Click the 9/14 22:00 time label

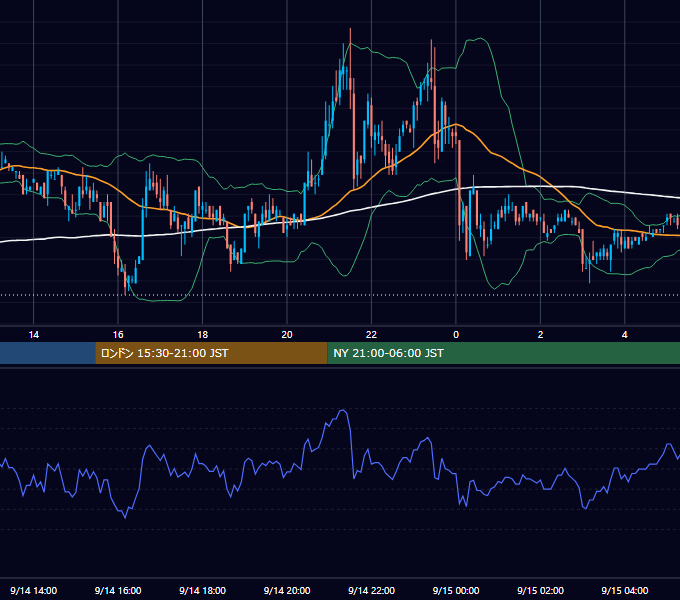(372, 590)
